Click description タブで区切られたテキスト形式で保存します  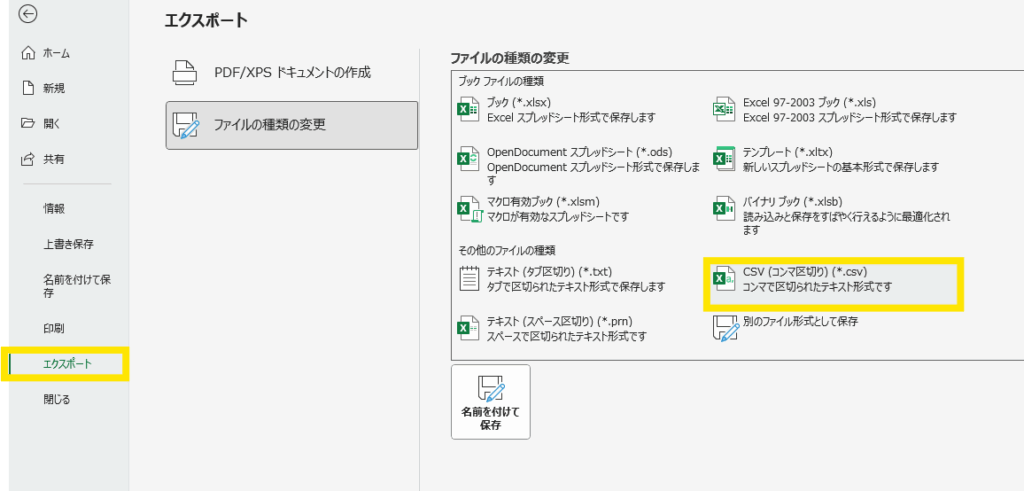(x=576, y=287)
